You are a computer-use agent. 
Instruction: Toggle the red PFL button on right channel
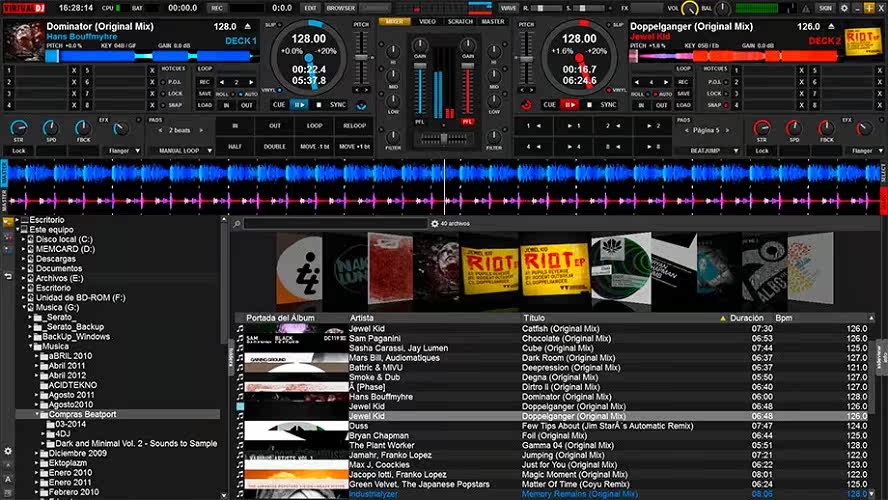click(467, 122)
